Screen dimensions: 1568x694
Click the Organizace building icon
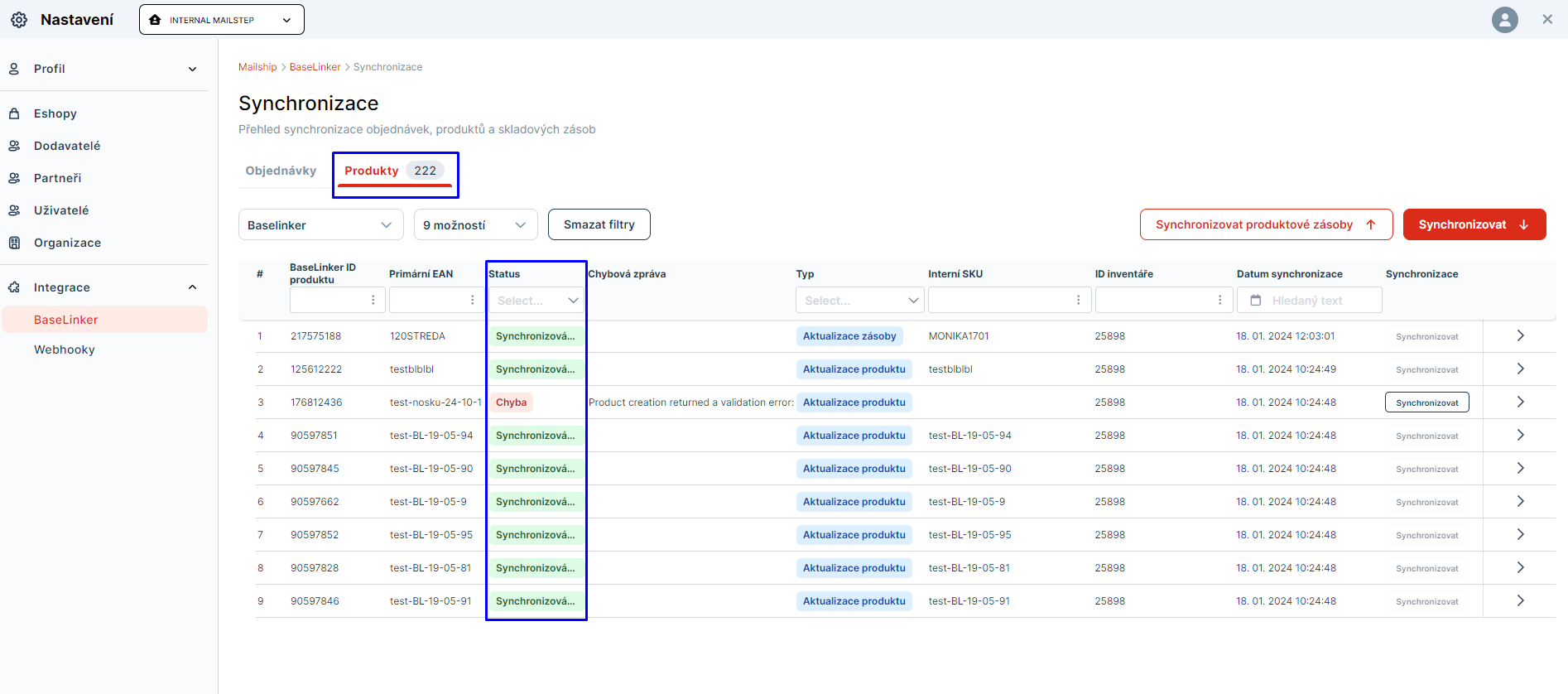click(x=14, y=243)
